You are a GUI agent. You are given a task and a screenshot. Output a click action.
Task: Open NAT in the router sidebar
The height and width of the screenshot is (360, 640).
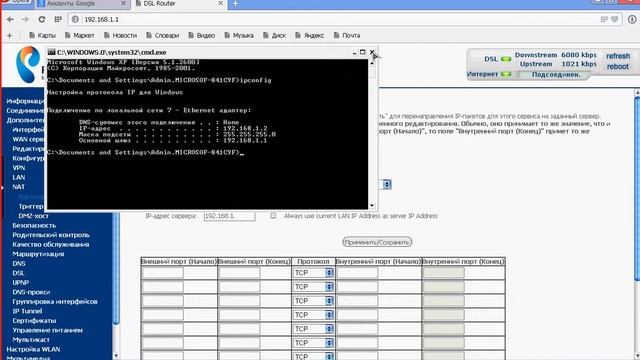coord(19,187)
